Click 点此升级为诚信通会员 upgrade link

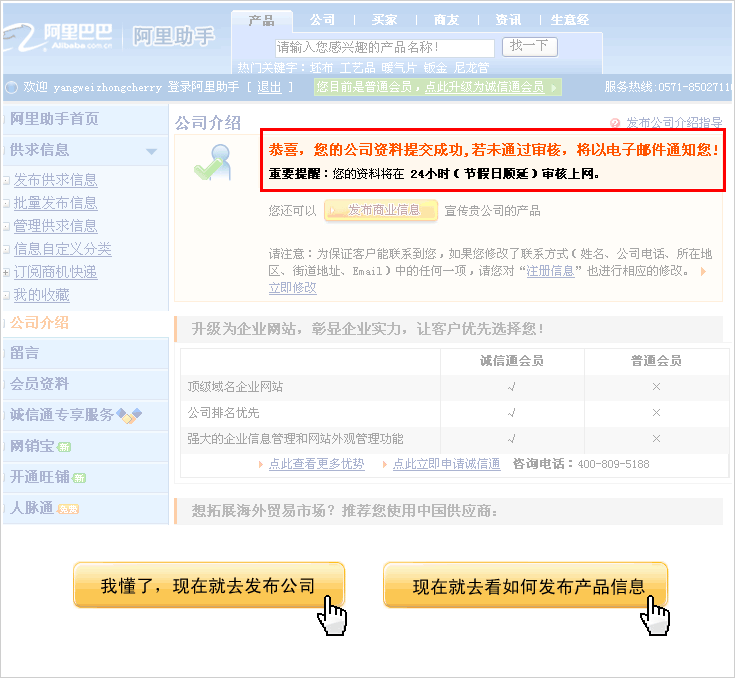[485, 87]
